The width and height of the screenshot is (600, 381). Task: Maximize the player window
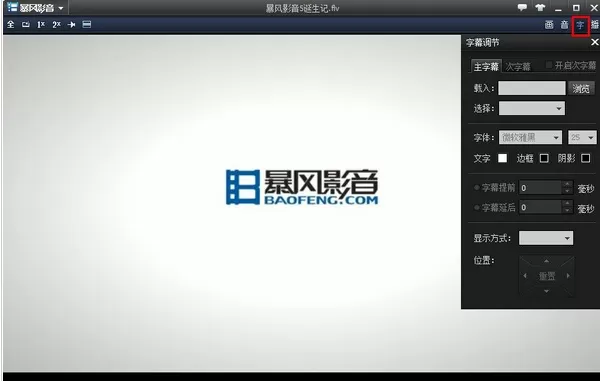(x=576, y=8)
